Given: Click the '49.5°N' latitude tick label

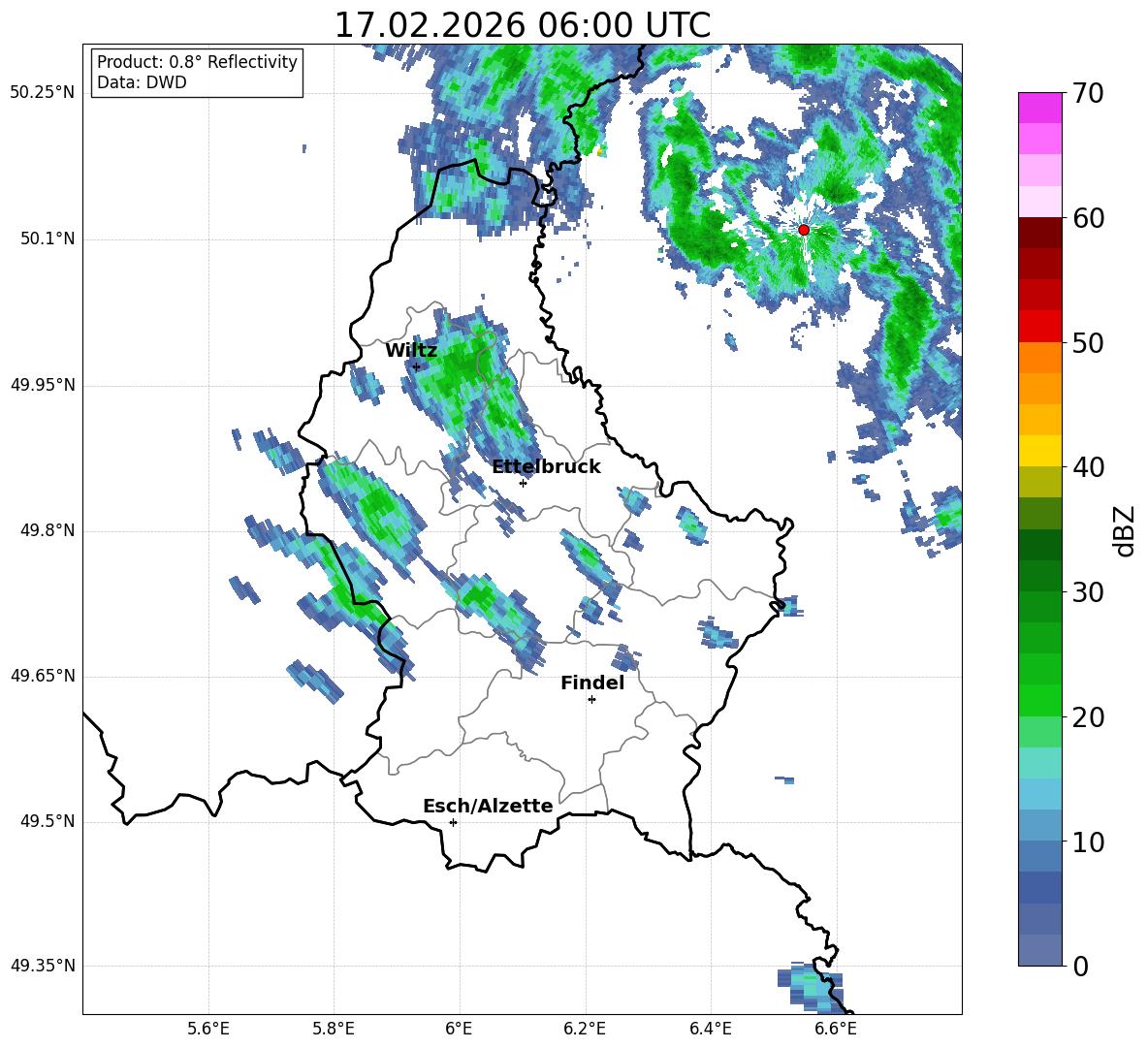Looking at the screenshot, I should (x=47, y=821).
